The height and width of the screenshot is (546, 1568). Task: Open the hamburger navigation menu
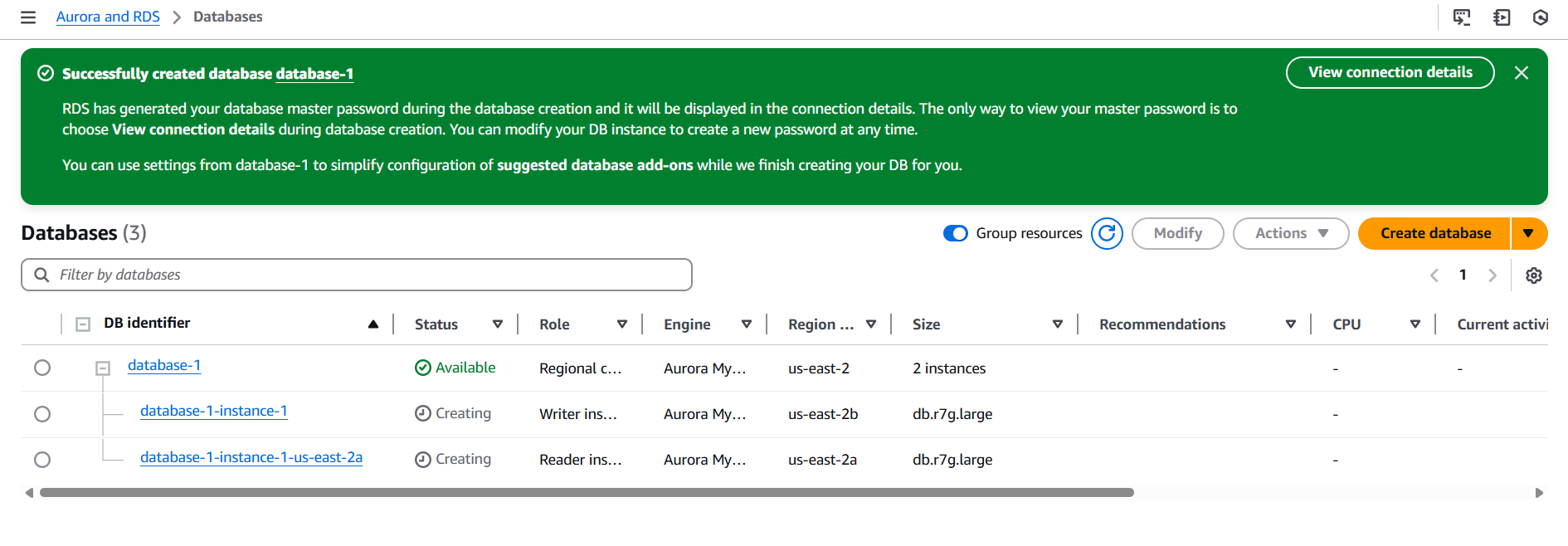click(x=28, y=17)
